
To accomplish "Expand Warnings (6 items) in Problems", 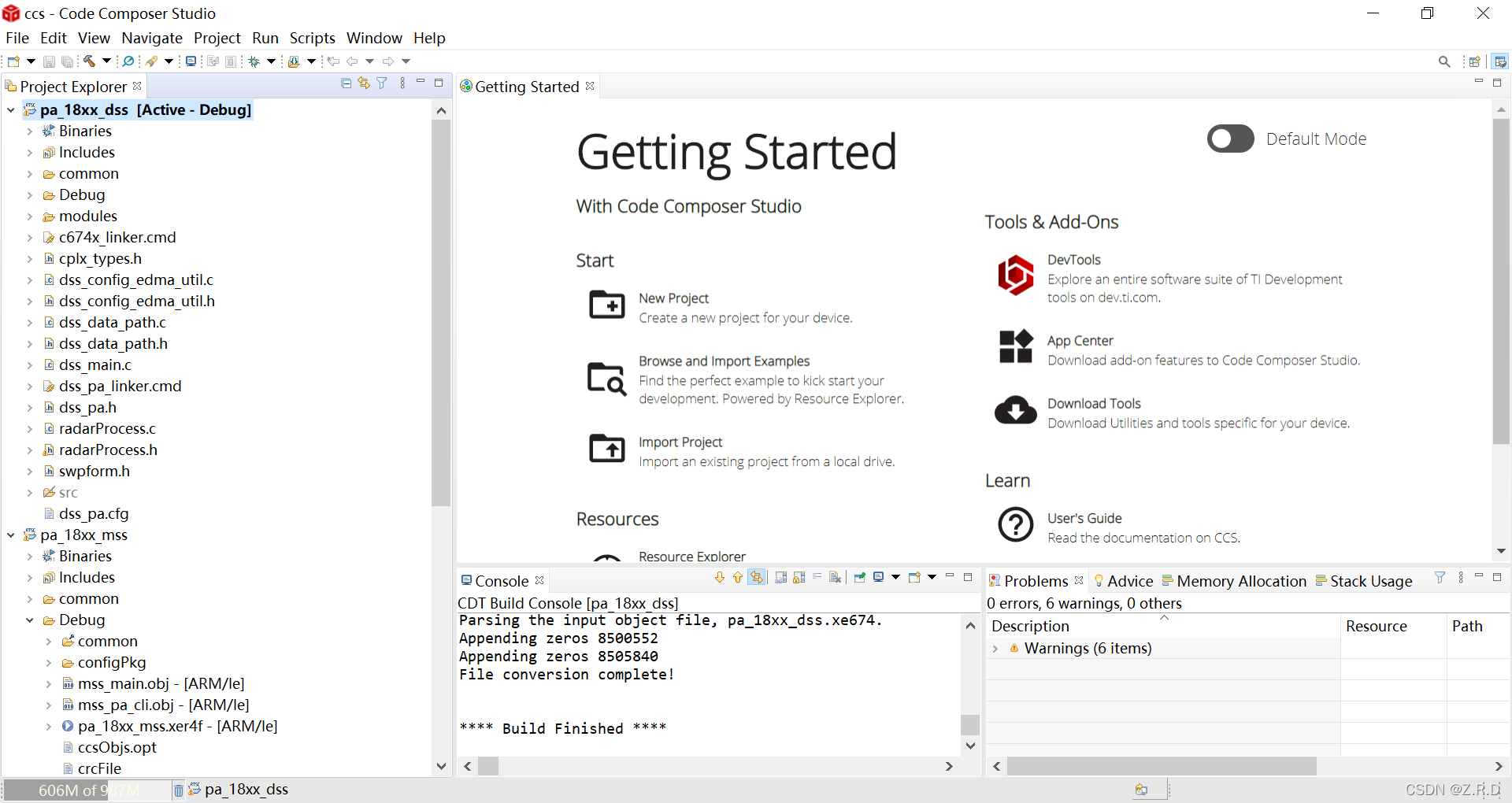I will pos(996,649).
